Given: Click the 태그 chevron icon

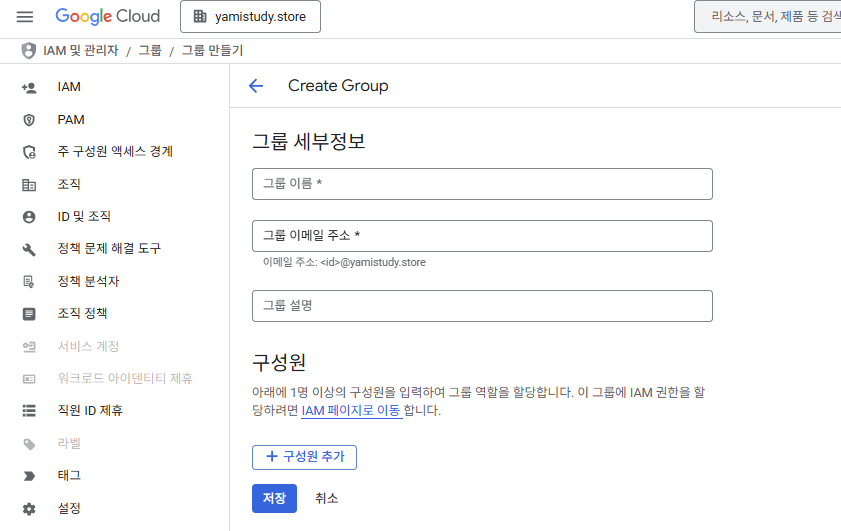Looking at the screenshot, I should (x=29, y=476).
